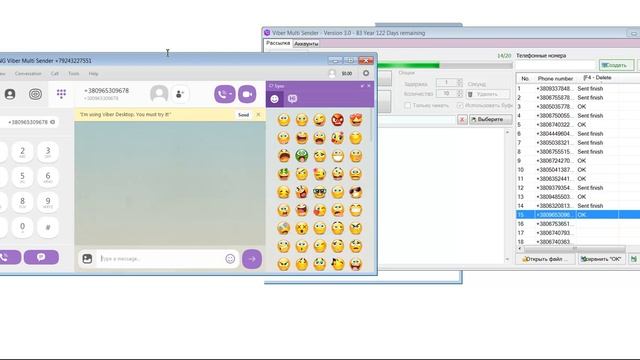
Task: Switch to the stickers tab in emoji panel
Action: pyautogui.click(x=292, y=99)
